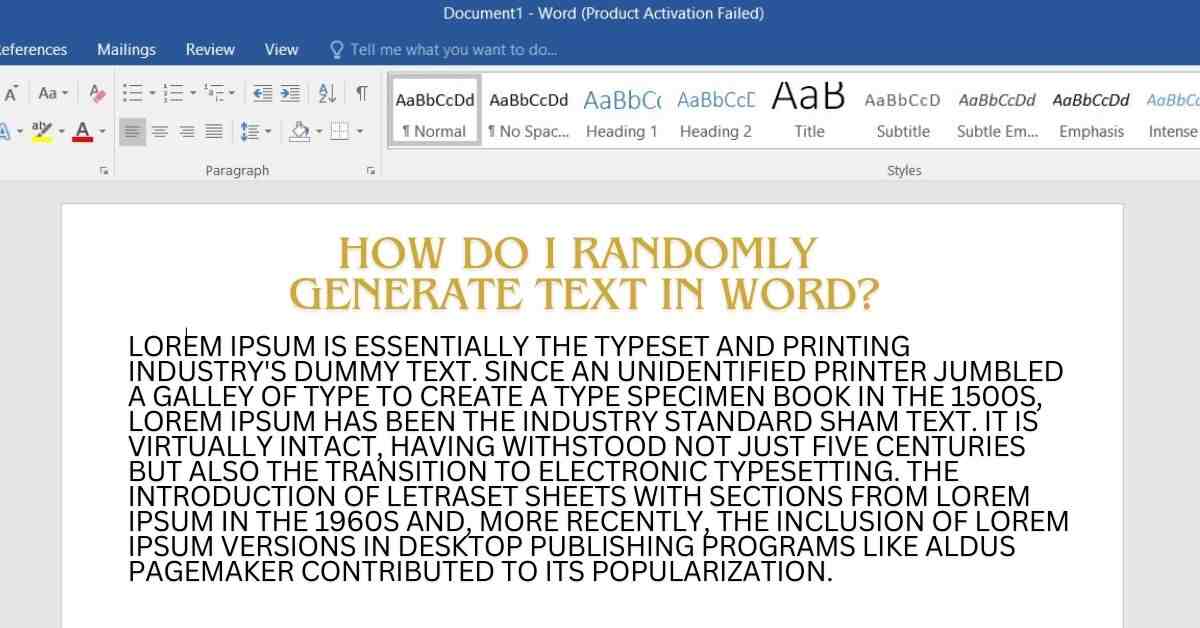This screenshot has height=628, width=1200.
Task: Apply bullet list formatting
Action: click(132, 93)
